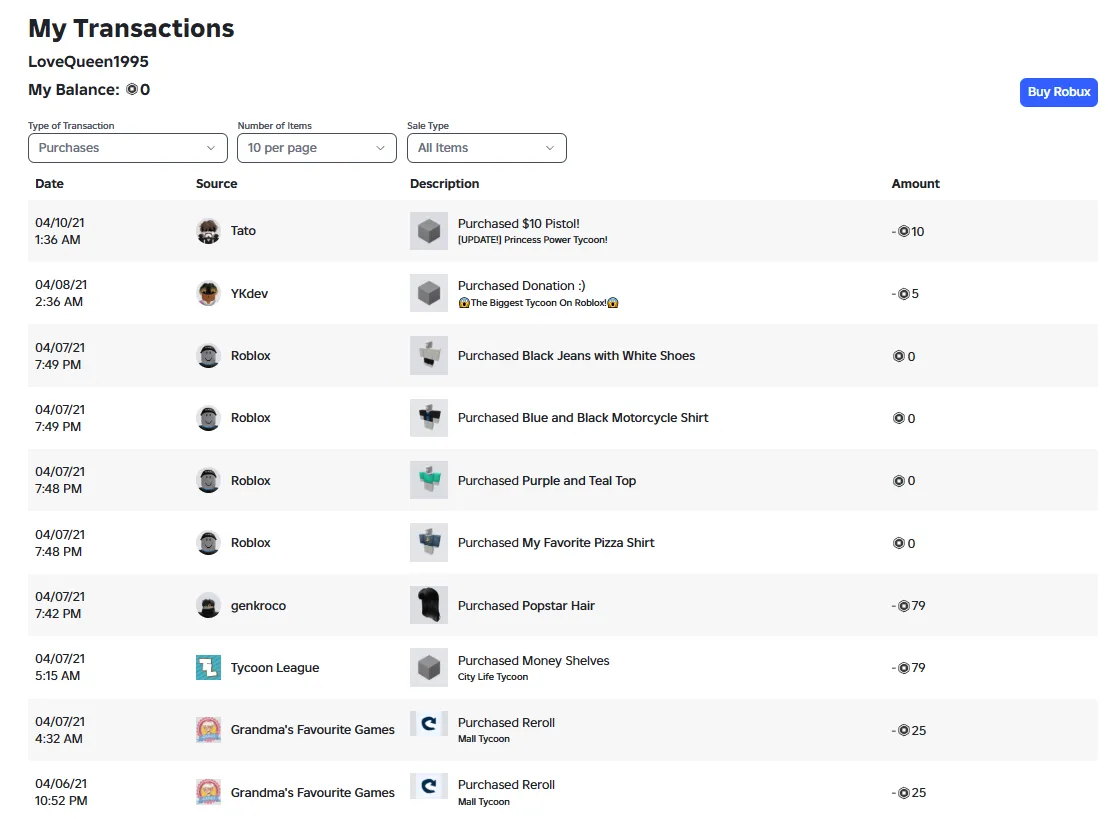Viewport: 1108px width, 819px height.
Task: Click 'The Biggest Tycoon On Roblox!' game link
Action: tap(538, 302)
